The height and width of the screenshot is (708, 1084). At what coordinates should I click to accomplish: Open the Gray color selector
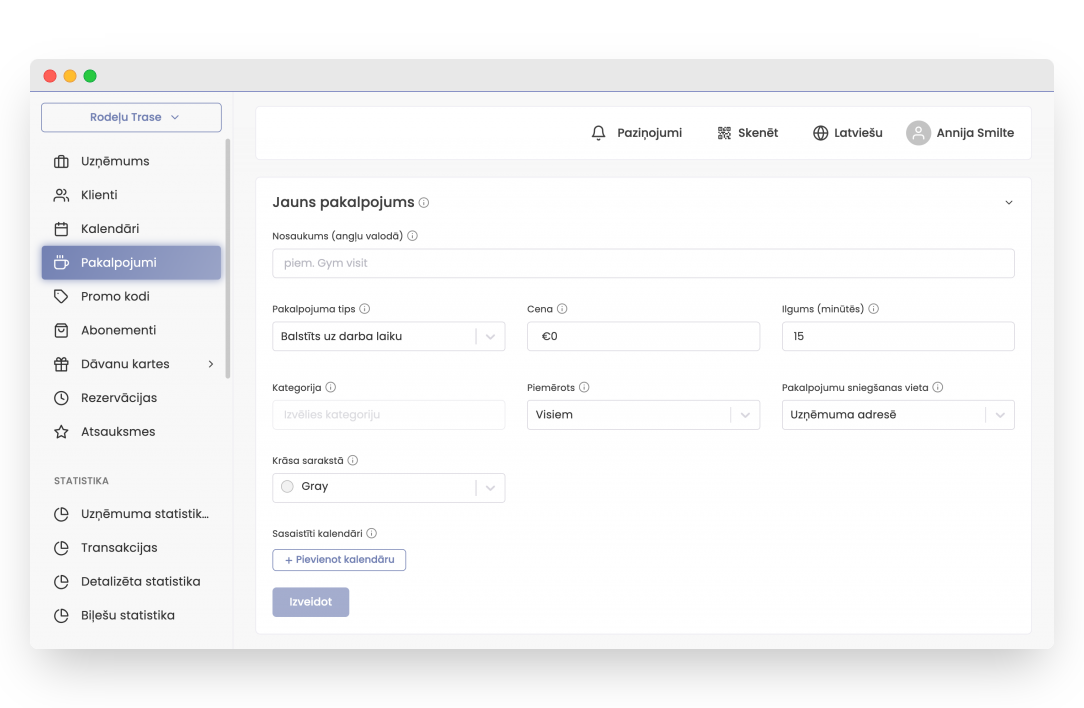pos(388,487)
